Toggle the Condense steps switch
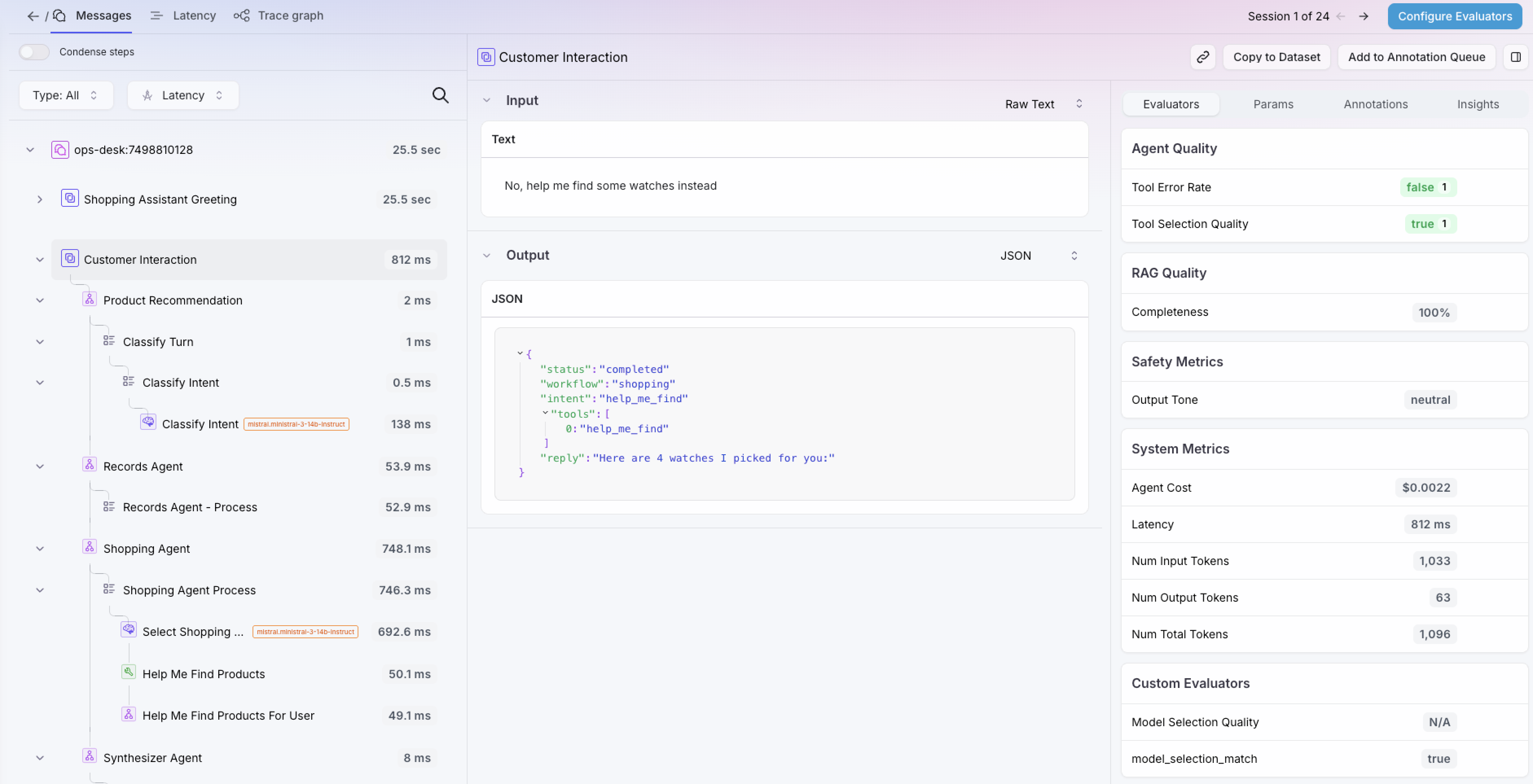This screenshot has width=1533, height=784. 34,52
